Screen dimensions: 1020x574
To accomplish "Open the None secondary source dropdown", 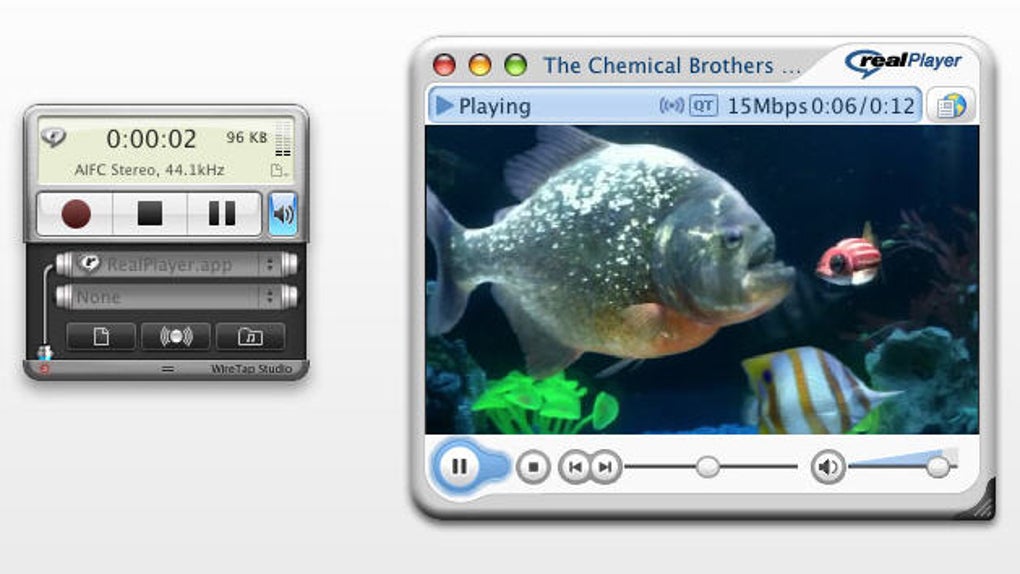I will [176, 297].
